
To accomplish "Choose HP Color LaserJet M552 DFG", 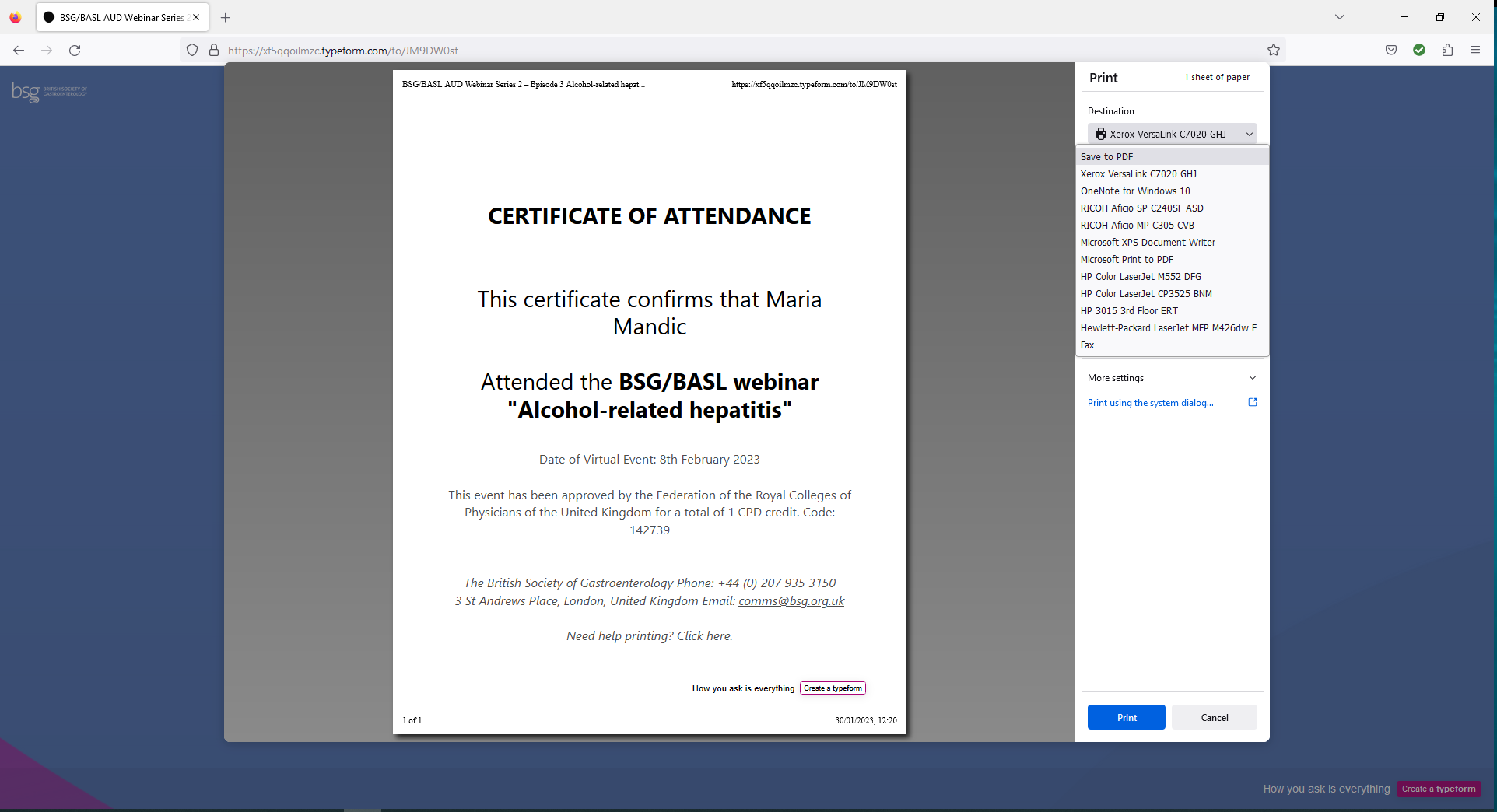I will pyautogui.click(x=1172, y=276).
